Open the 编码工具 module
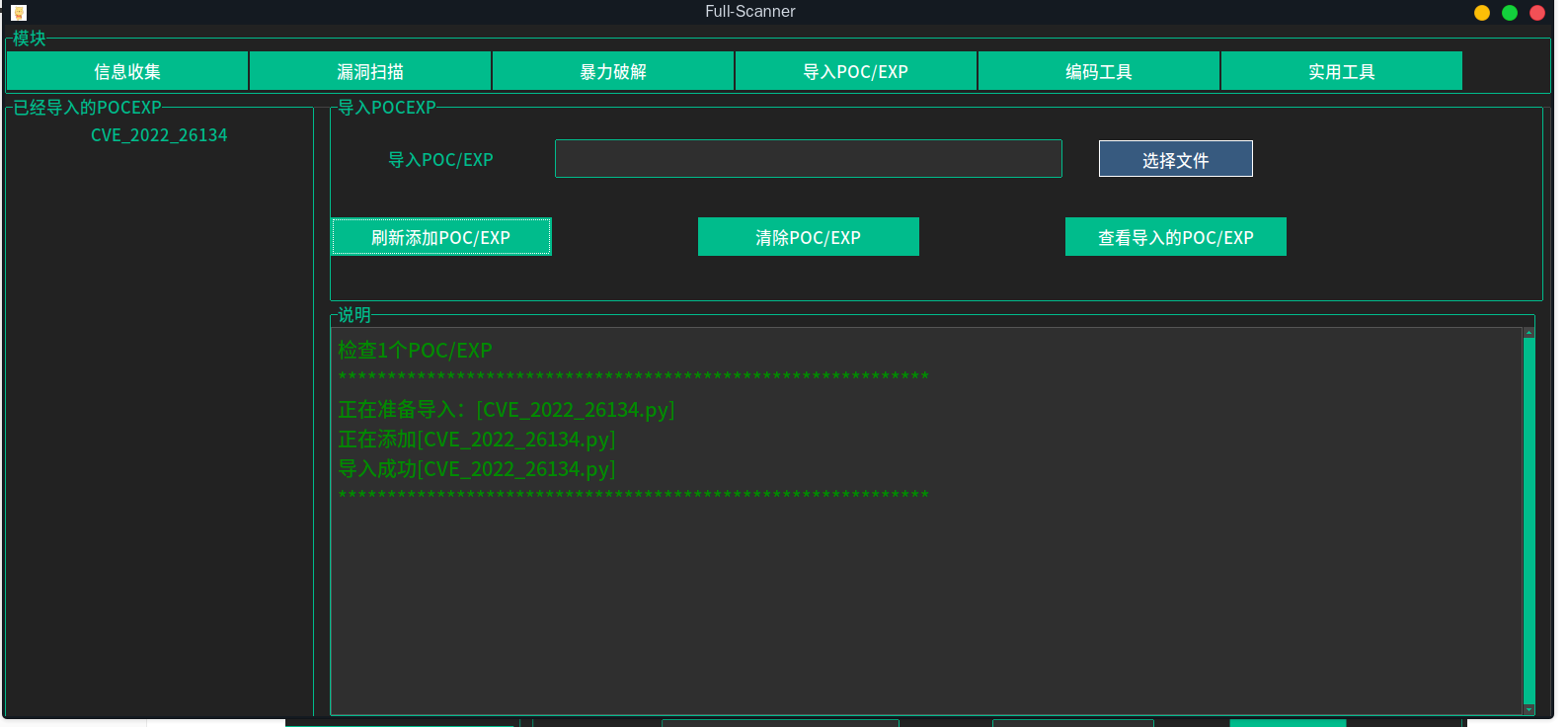Image resolution: width=1568 pixels, height=727 pixels. pyautogui.click(x=1099, y=71)
